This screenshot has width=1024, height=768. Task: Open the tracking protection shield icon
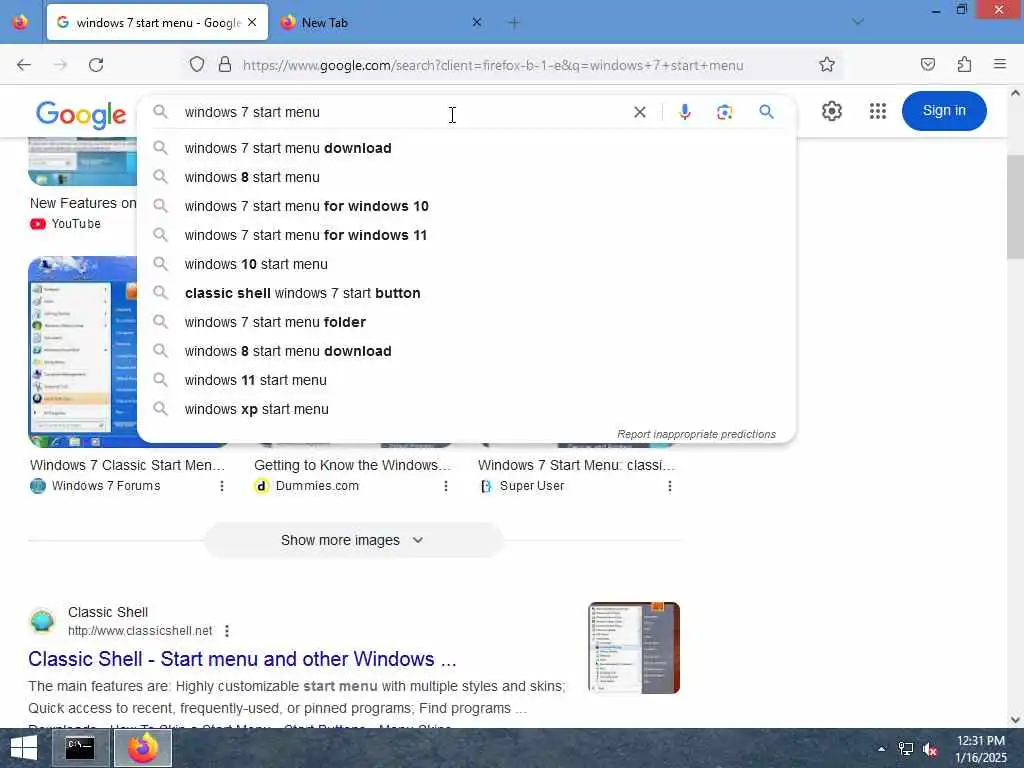(x=197, y=65)
